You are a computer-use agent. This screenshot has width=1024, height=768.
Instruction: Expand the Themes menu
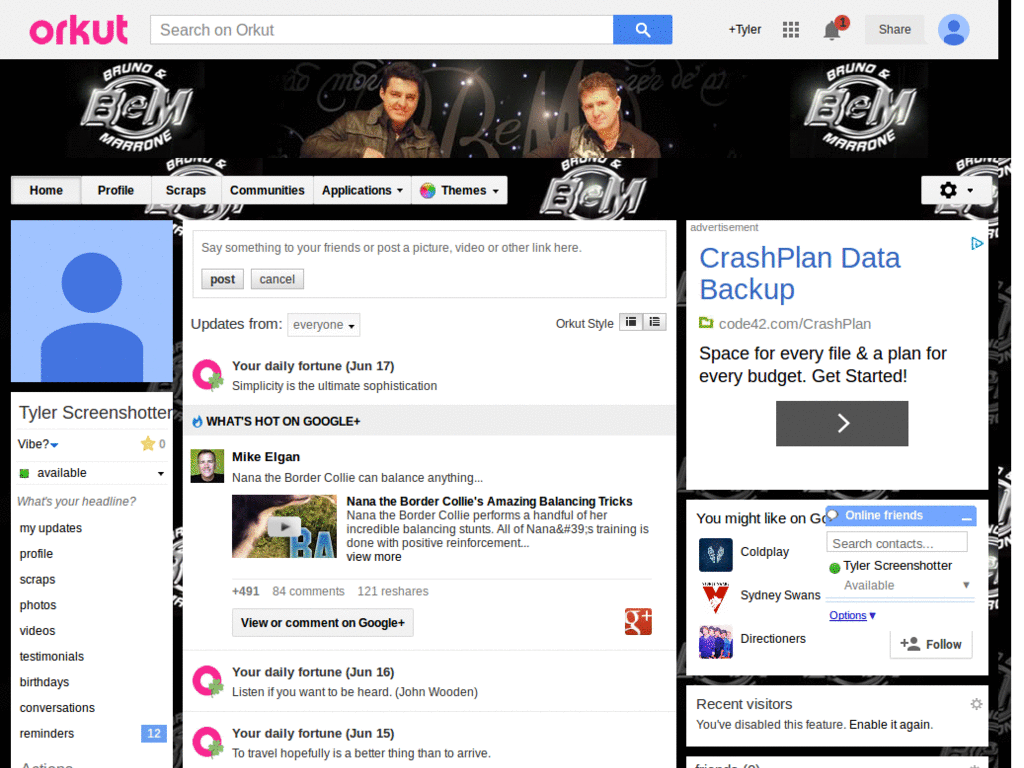(460, 191)
